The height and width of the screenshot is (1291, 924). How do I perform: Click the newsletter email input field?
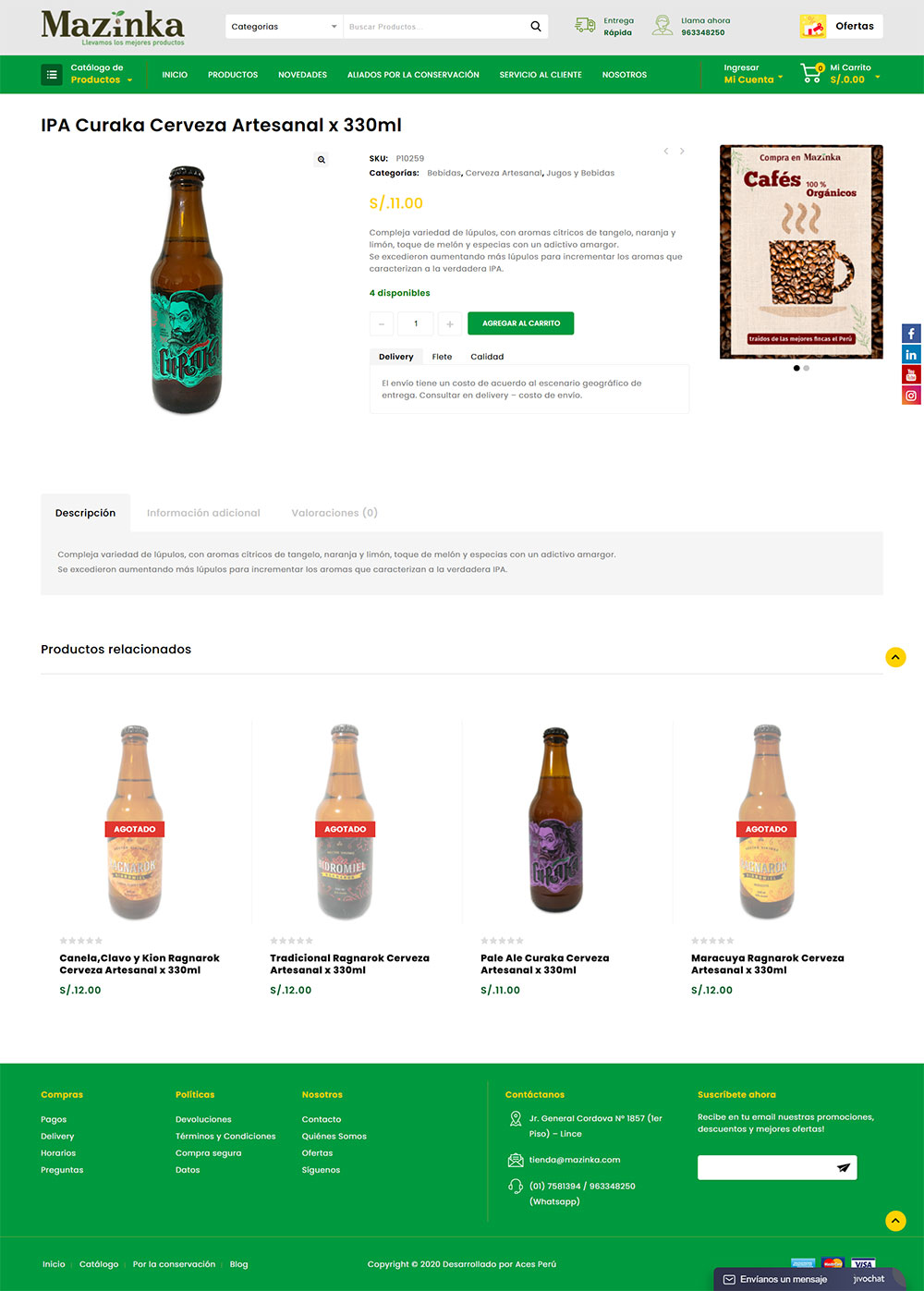[763, 1167]
